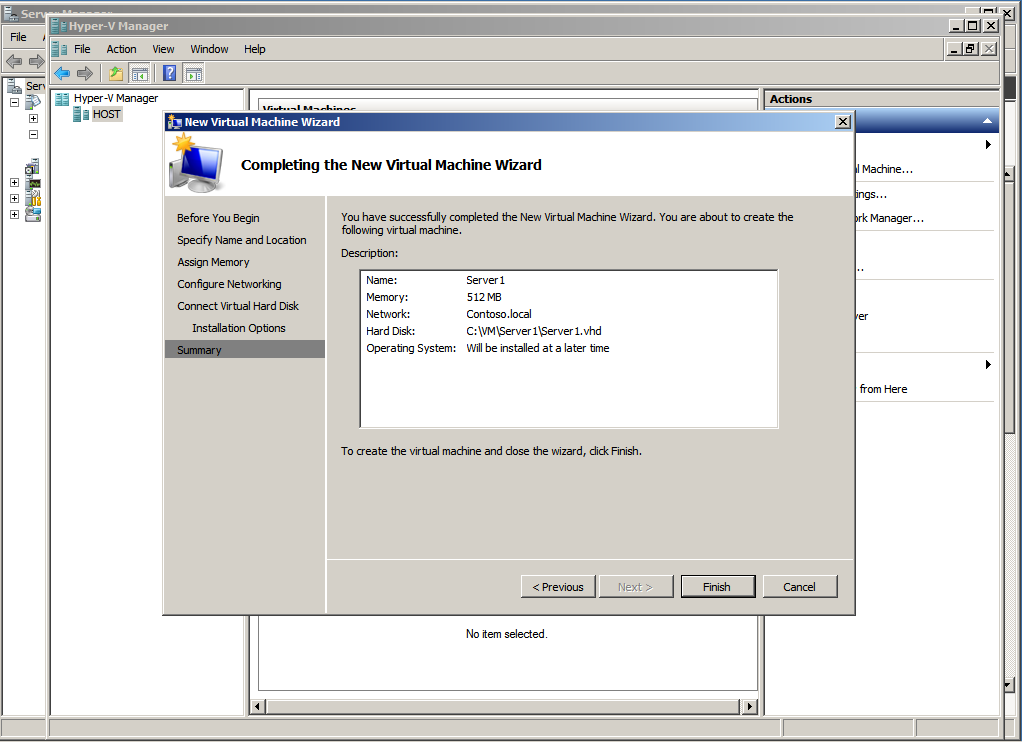This screenshot has width=1022, height=743.
Task: Open the submenu arrow above 'from Here'
Action: click(988, 364)
